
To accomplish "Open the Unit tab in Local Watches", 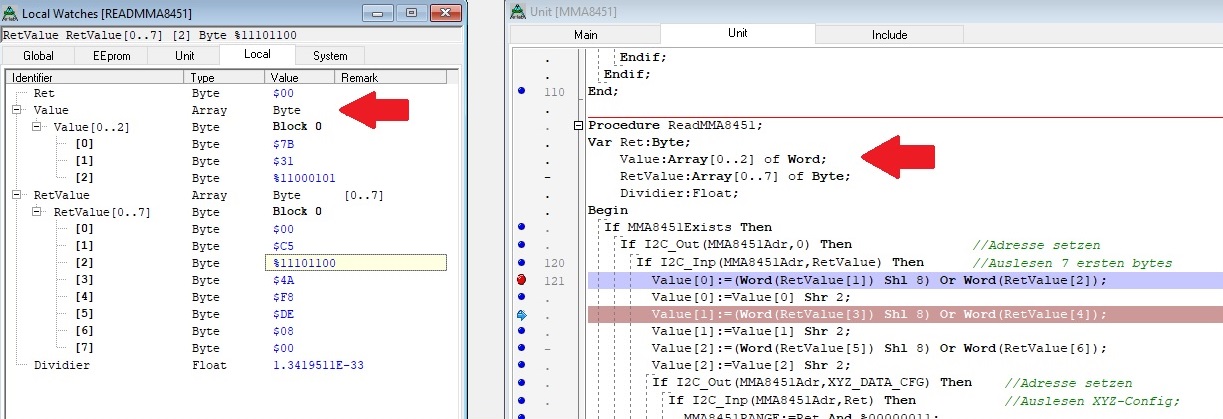I will (x=184, y=56).
